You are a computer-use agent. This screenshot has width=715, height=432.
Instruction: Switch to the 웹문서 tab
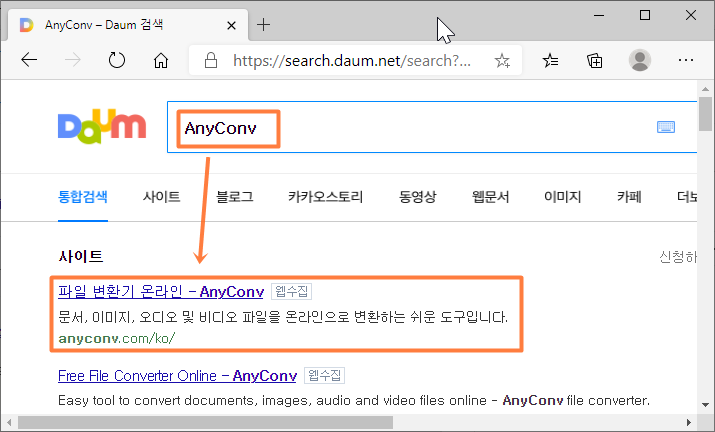pyautogui.click(x=490, y=197)
